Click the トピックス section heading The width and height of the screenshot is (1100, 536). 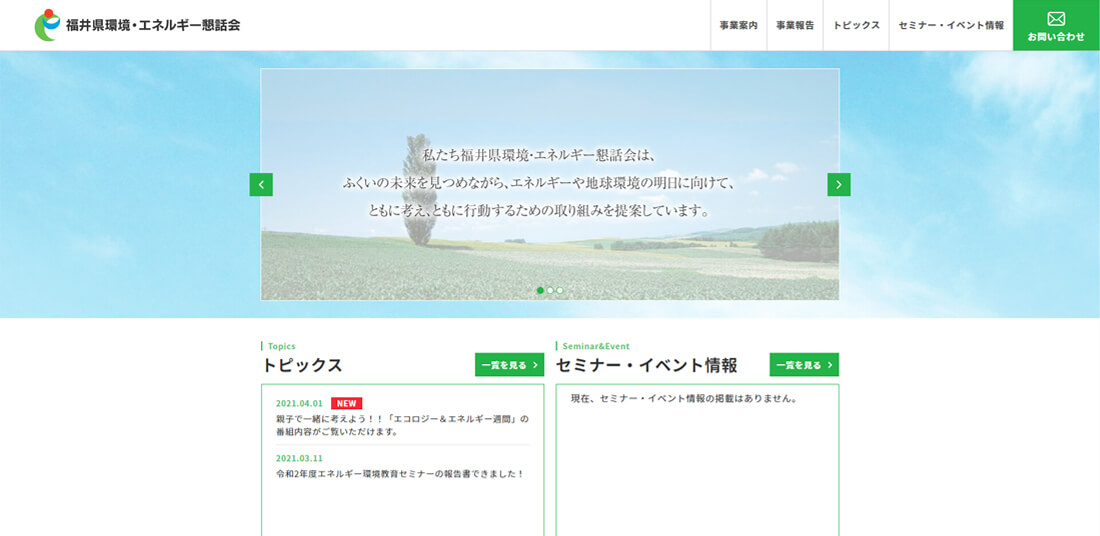pos(302,366)
